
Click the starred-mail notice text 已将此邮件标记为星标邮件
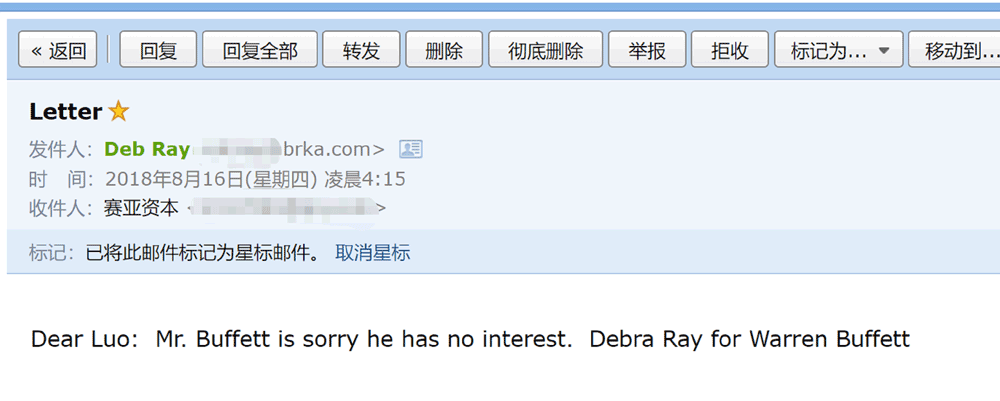[203, 253]
